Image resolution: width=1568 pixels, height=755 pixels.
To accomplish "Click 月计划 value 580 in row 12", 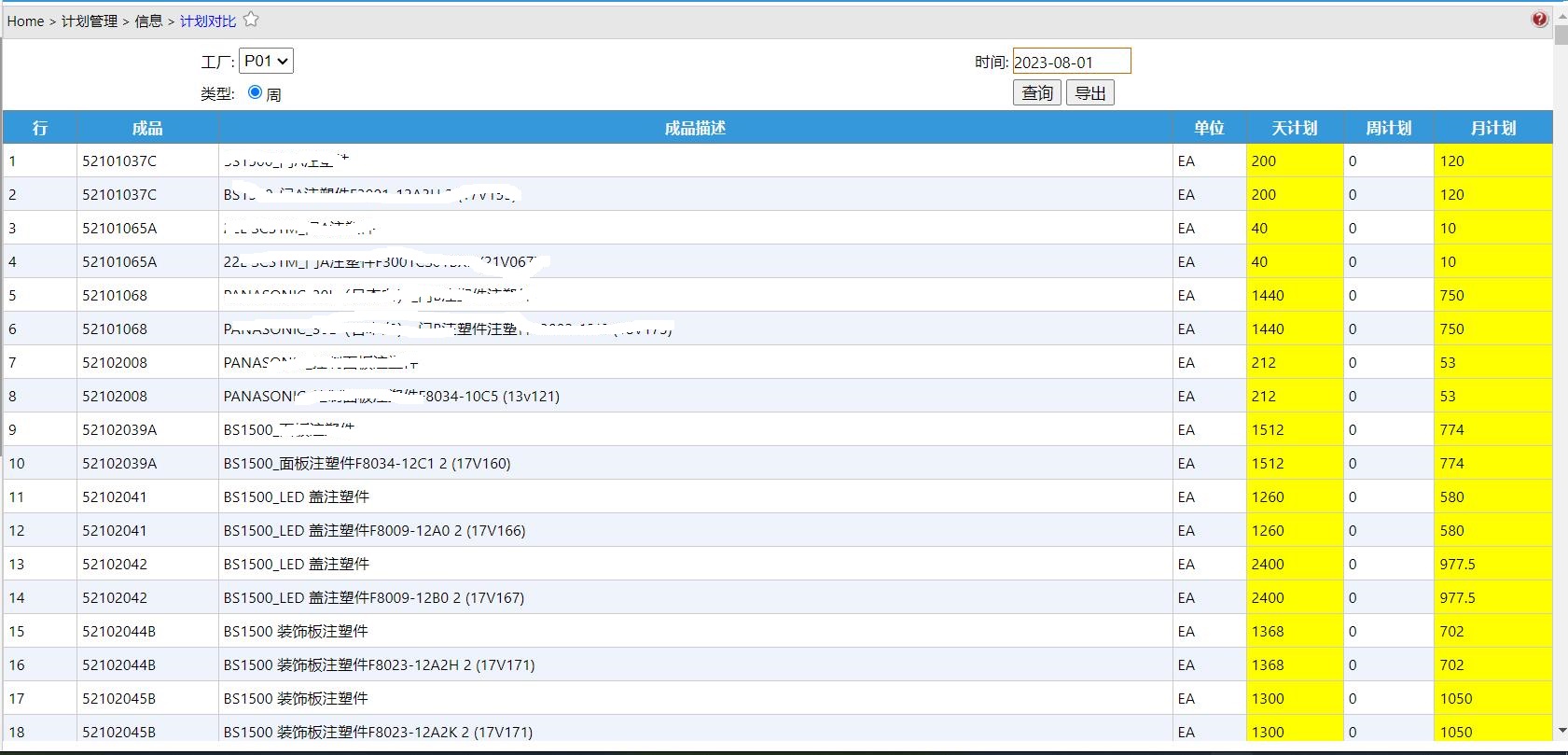I will 1451,530.
